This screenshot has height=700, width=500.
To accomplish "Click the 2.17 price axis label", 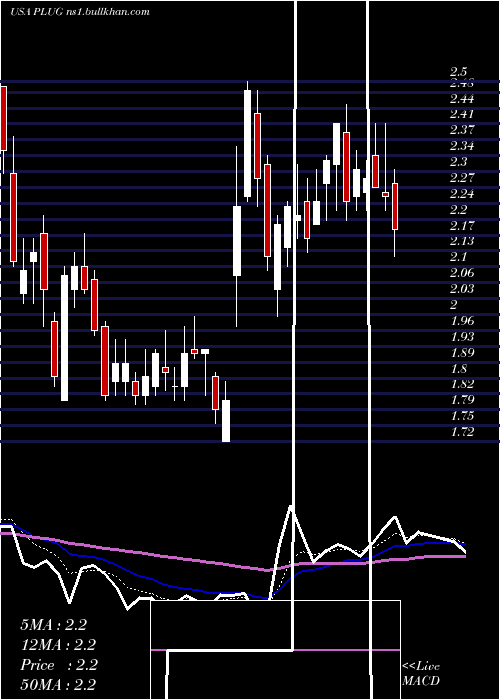I will [462, 225].
